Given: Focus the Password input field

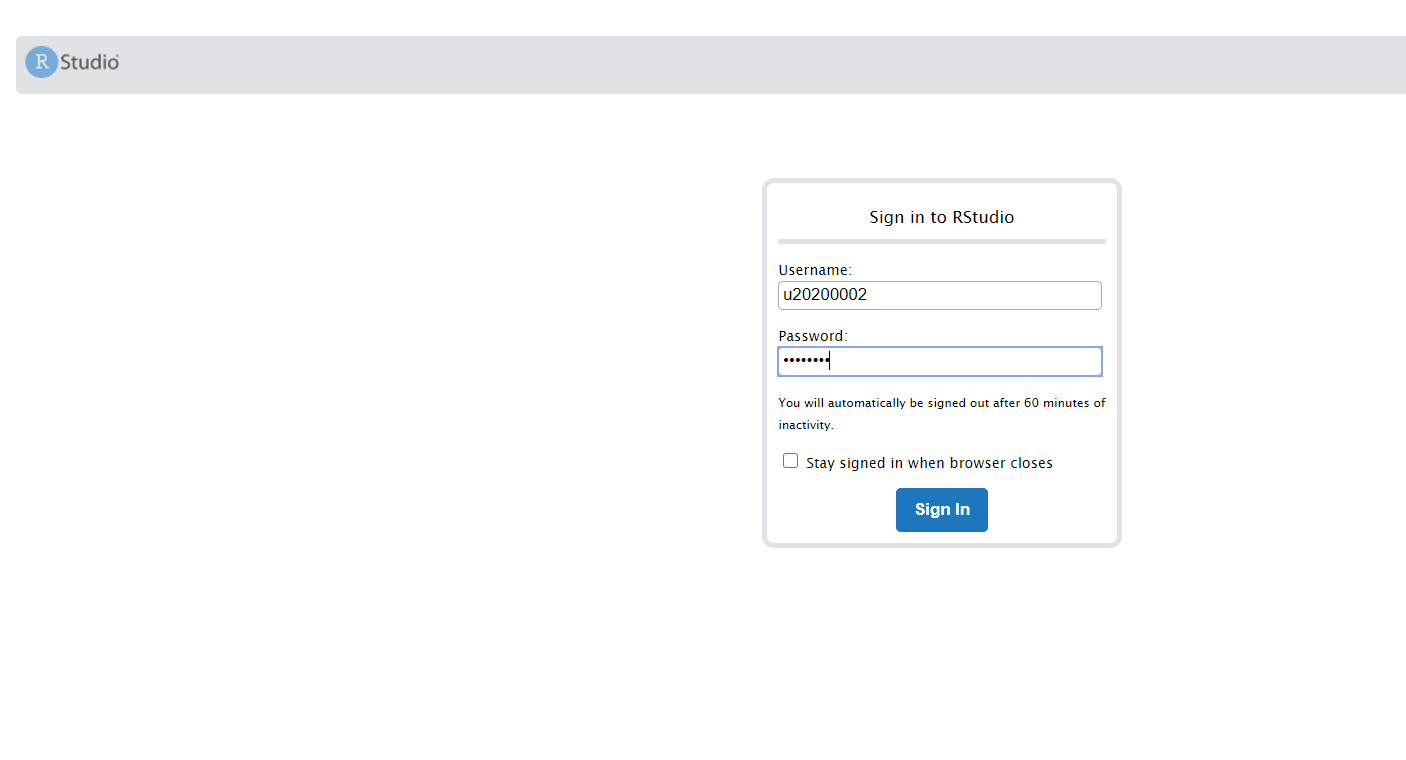Looking at the screenshot, I should click(x=940, y=361).
